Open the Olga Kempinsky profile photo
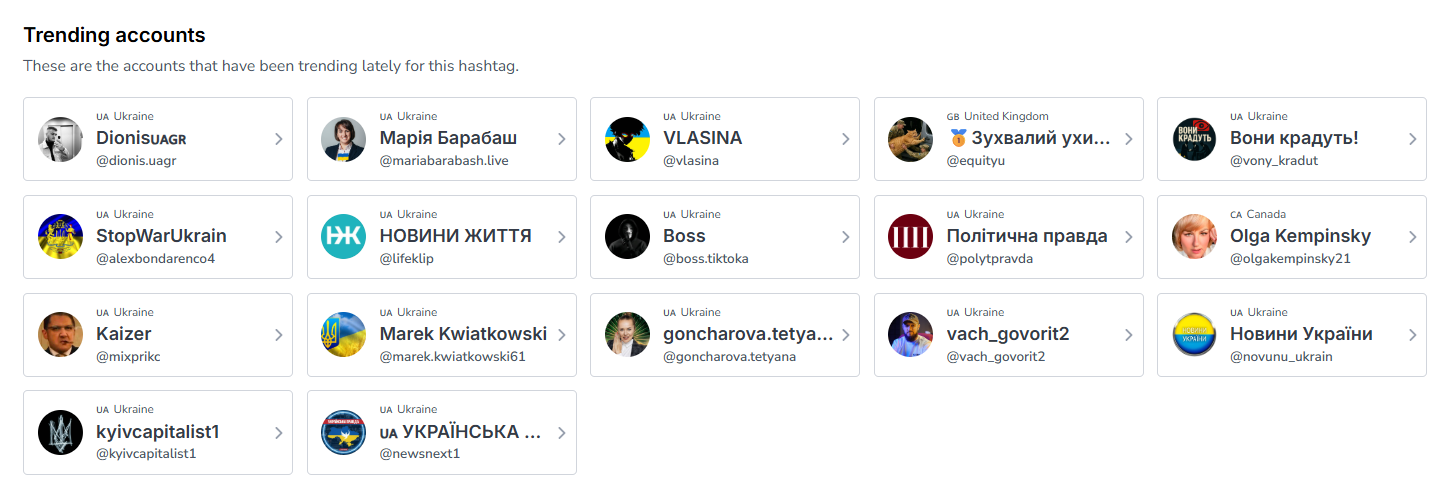Image resolution: width=1451 pixels, height=500 pixels. [1194, 237]
